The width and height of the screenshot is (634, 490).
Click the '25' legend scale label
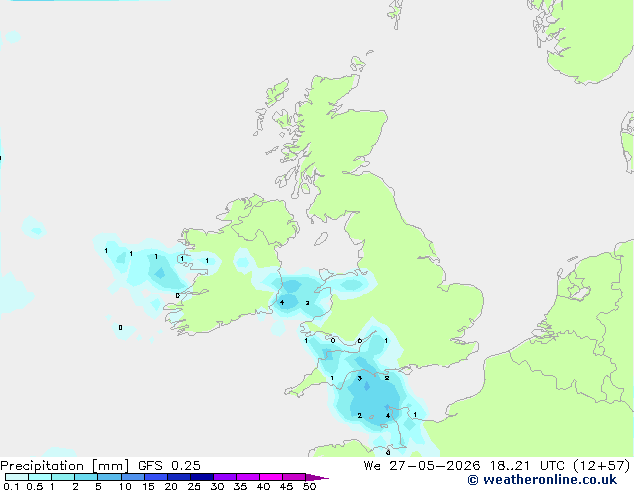194,486
